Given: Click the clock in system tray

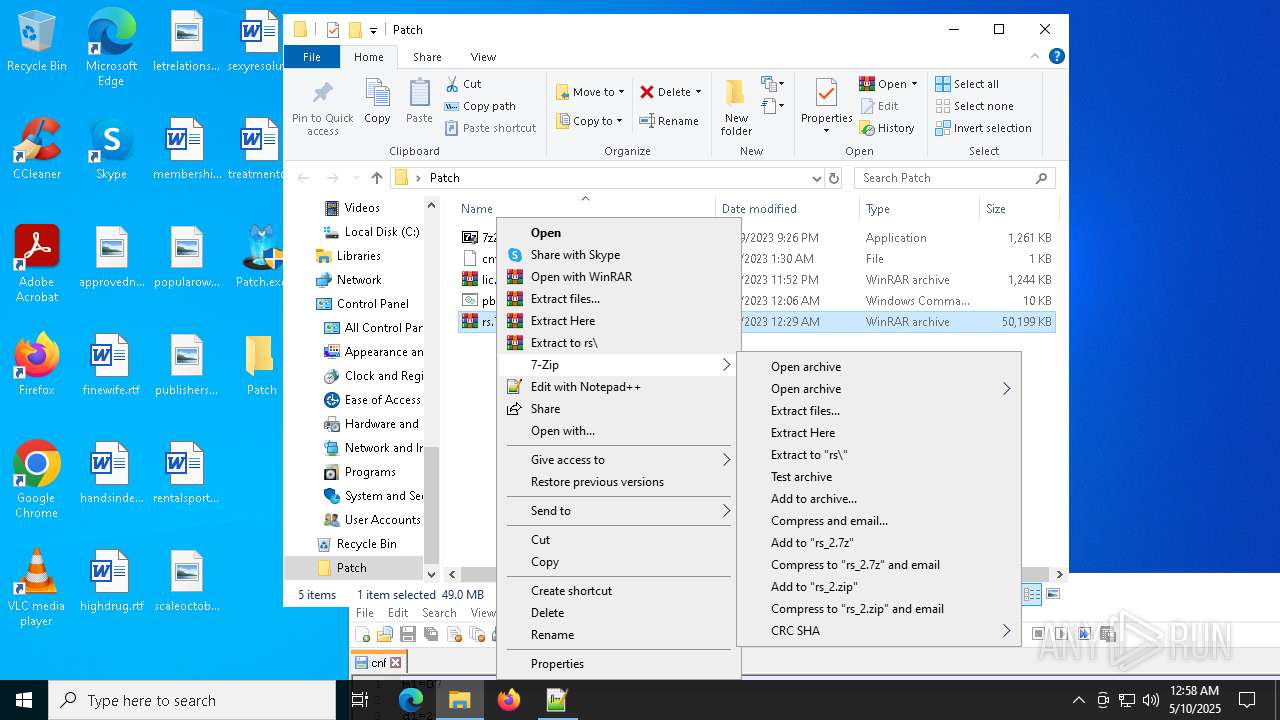Looking at the screenshot, I should point(1195,700).
